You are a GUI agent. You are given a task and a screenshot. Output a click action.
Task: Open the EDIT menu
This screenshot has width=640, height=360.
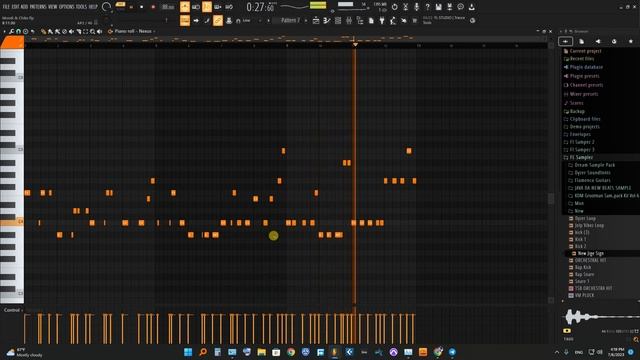[15, 7]
